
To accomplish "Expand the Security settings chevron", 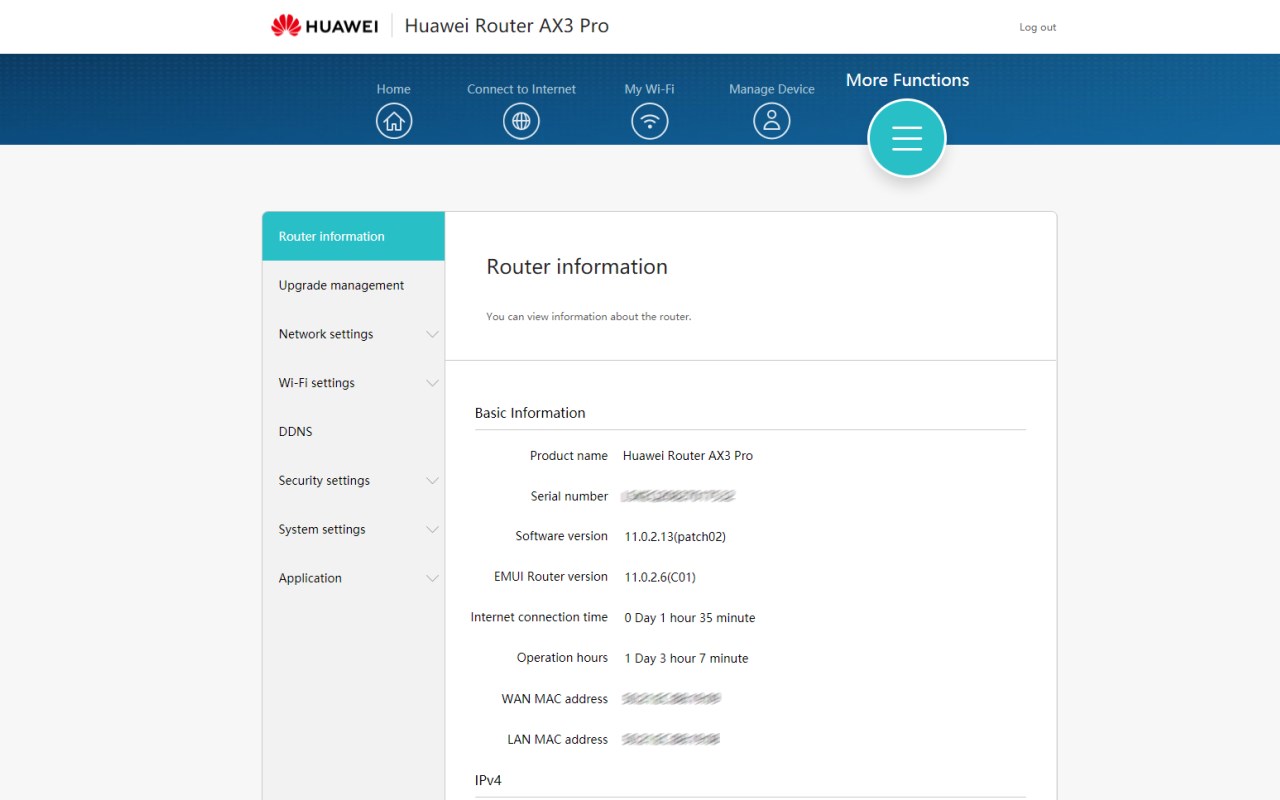I will (432, 481).
